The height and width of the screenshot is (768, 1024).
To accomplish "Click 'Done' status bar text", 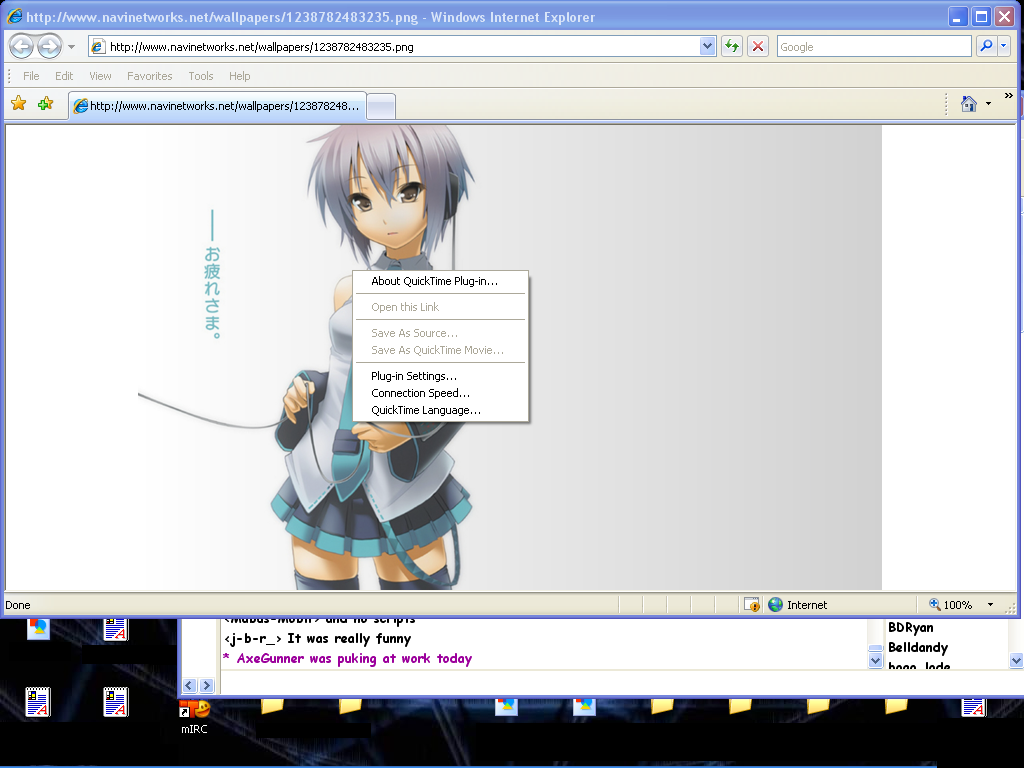I will pos(18,605).
